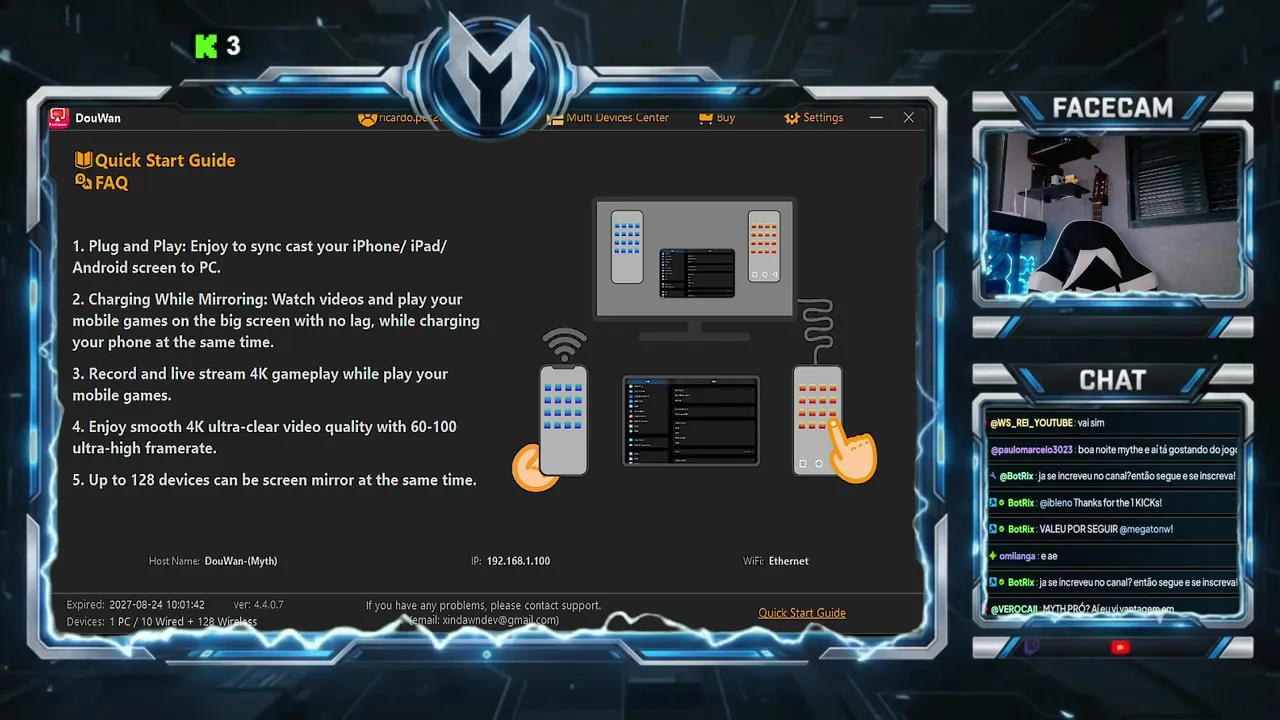
Task: Click the IP address 192.168.1.100
Action: coord(518,561)
